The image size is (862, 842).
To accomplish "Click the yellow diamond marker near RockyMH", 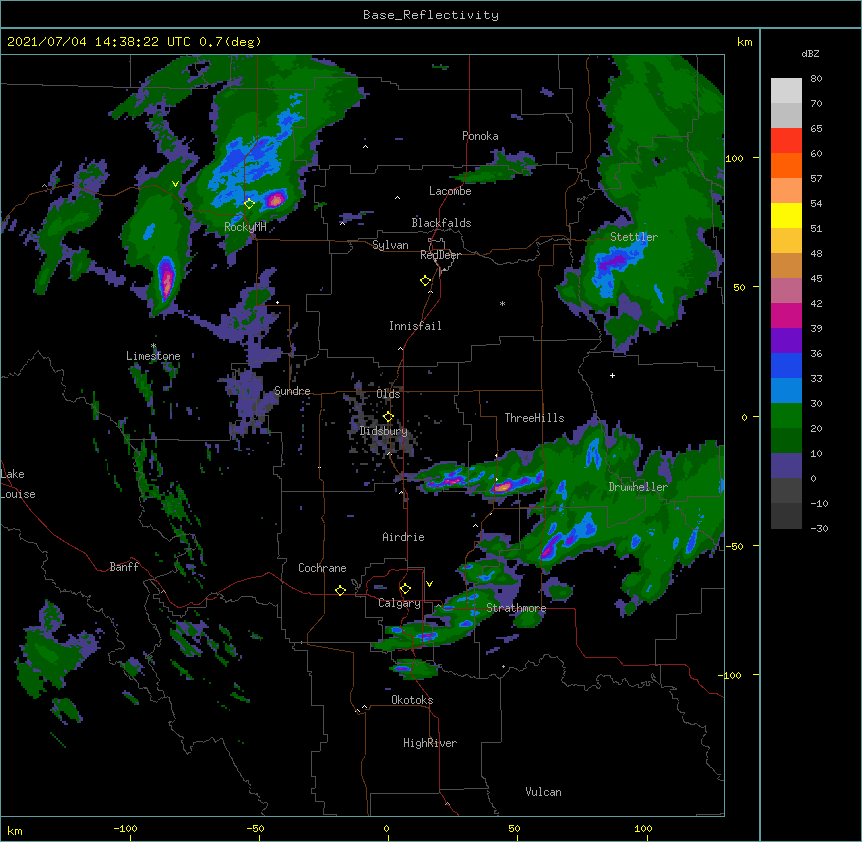I will 250,204.
